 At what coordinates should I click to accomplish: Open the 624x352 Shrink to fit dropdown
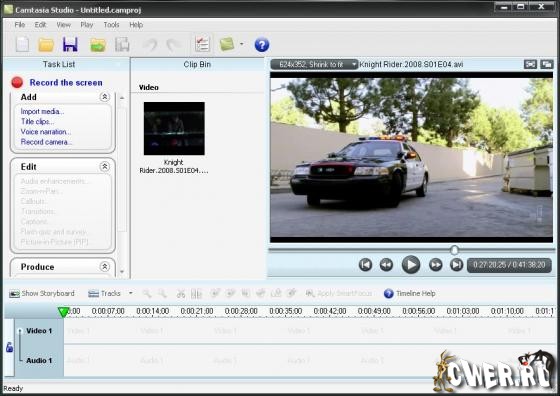coord(314,64)
